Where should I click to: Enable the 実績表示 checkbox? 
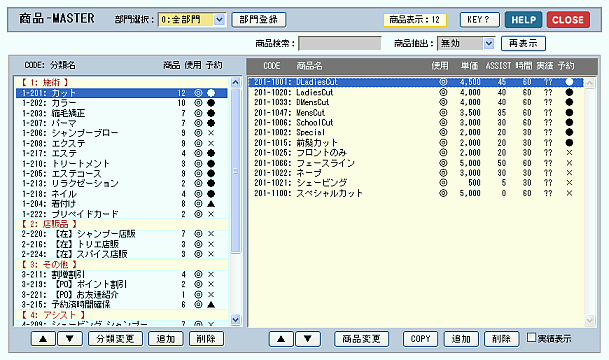pos(531,337)
